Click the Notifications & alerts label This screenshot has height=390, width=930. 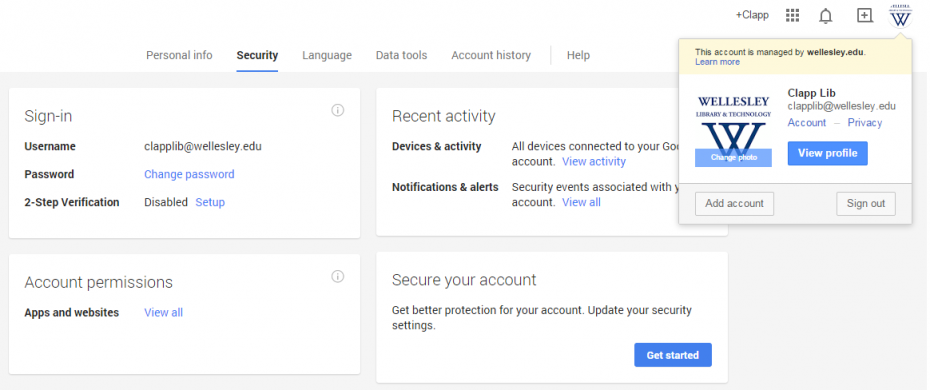coord(445,187)
